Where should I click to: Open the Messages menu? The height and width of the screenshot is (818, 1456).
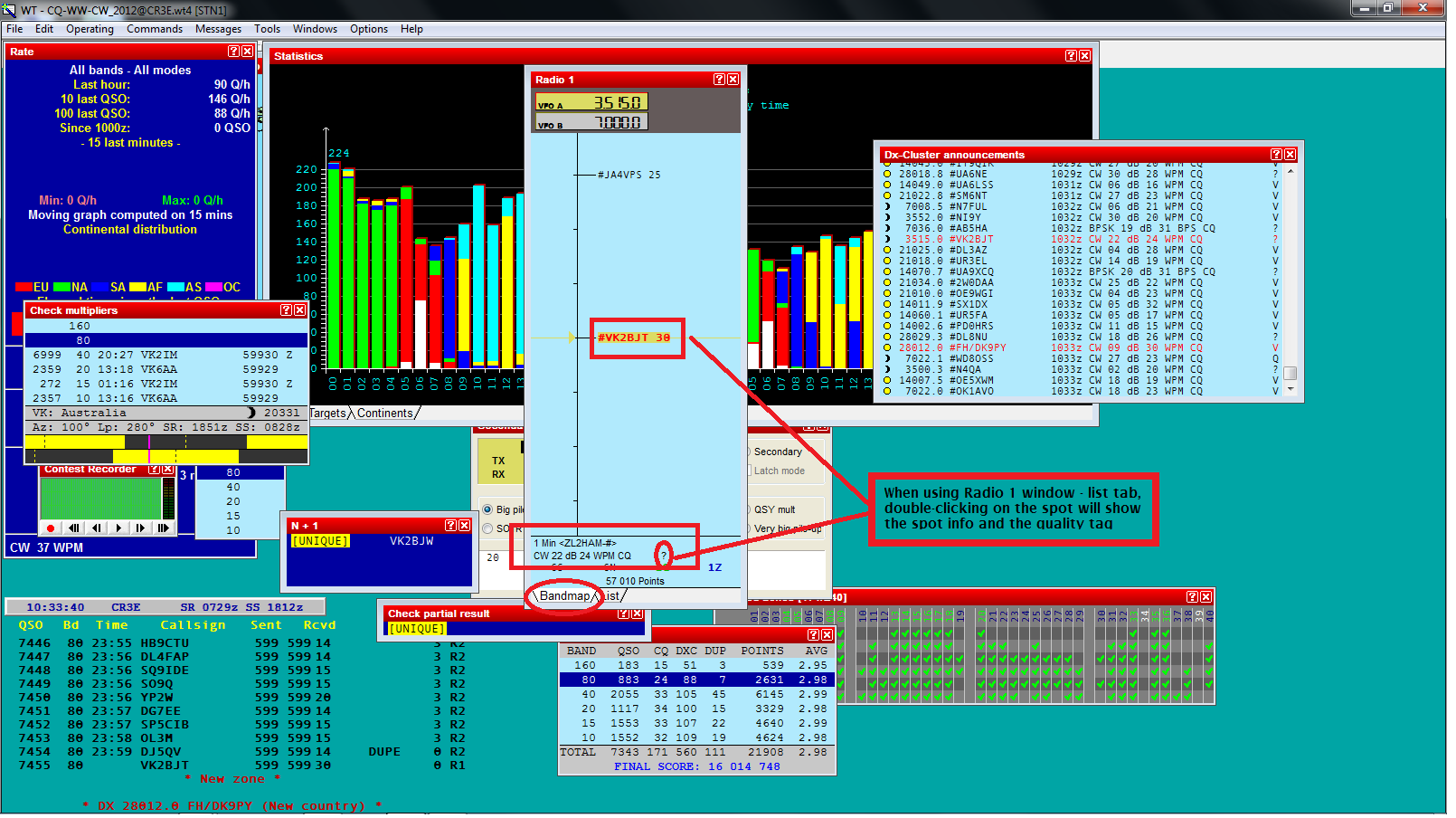pos(218,29)
